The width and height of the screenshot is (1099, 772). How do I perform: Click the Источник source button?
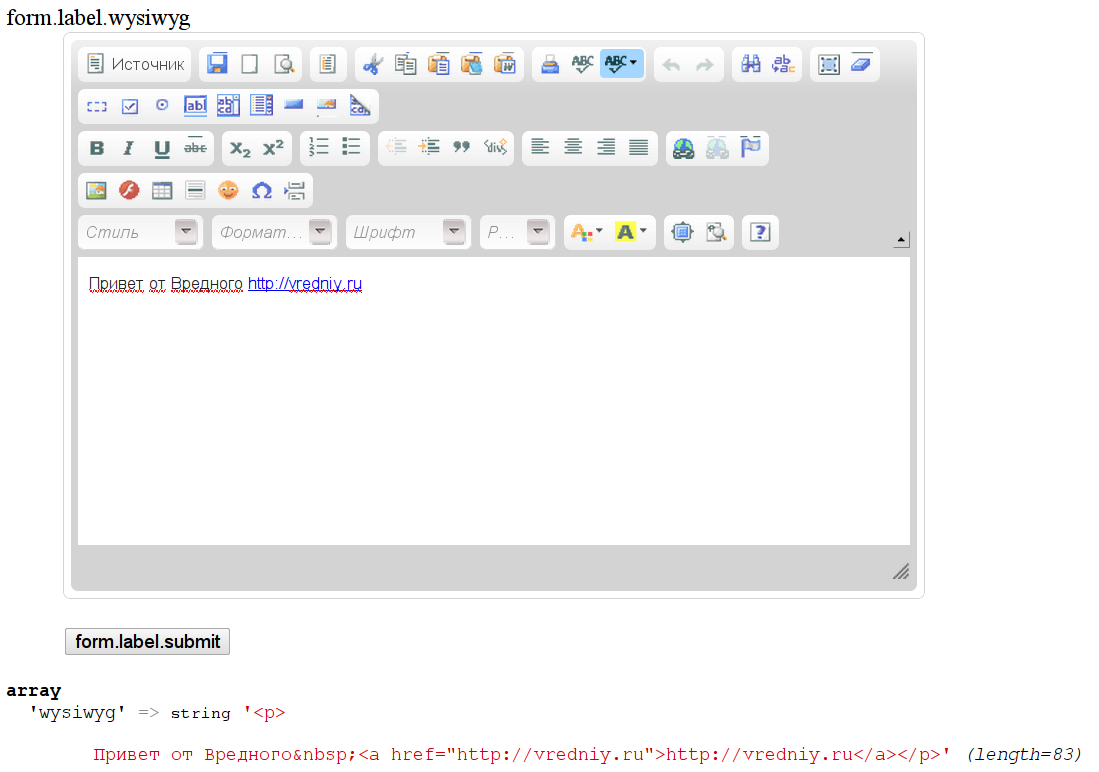[135, 65]
